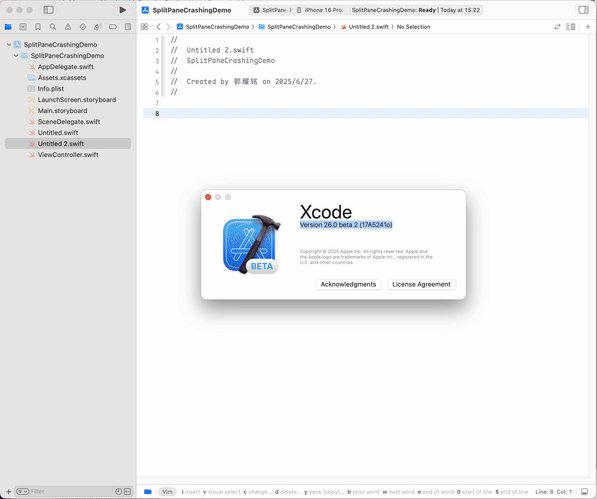This screenshot has height=499, width=597.
Task: Go back in editor history
Action: tap(158, 27)
